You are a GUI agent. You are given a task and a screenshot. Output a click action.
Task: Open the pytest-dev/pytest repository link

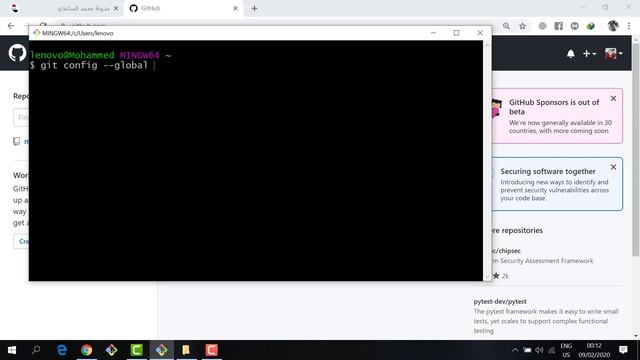pyautogui.click(x=500, y=302)
